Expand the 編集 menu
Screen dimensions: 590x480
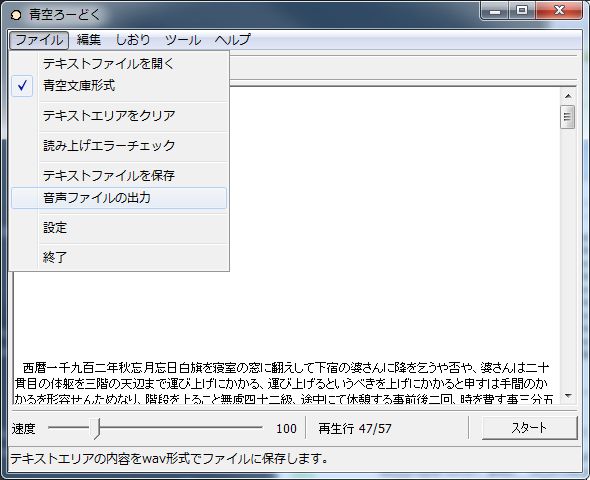tap(89, 40)
